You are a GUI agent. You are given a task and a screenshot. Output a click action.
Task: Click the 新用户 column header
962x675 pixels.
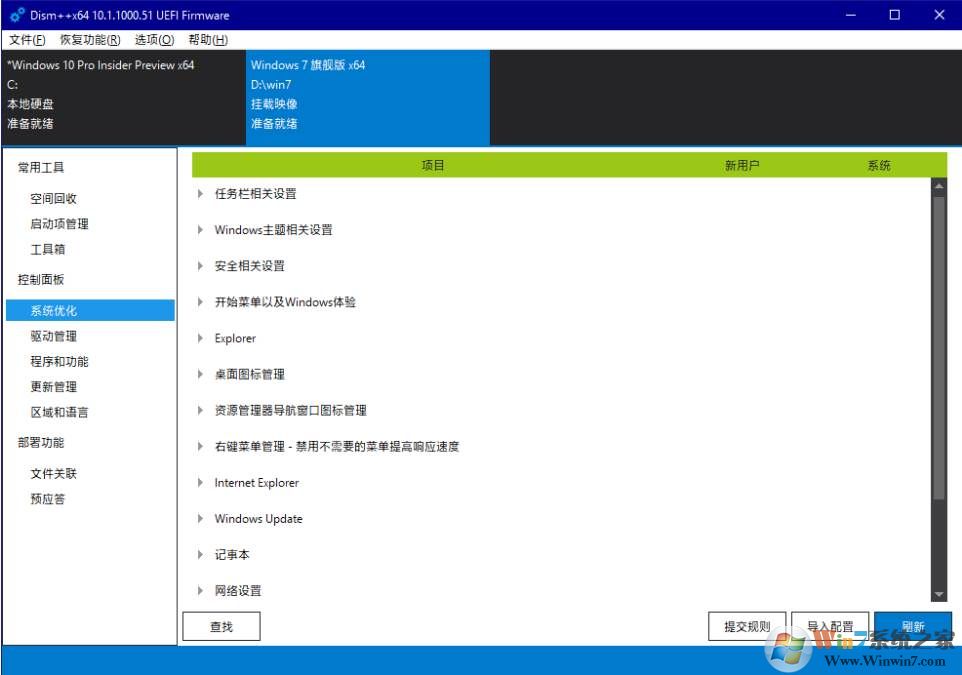(742, 166)
